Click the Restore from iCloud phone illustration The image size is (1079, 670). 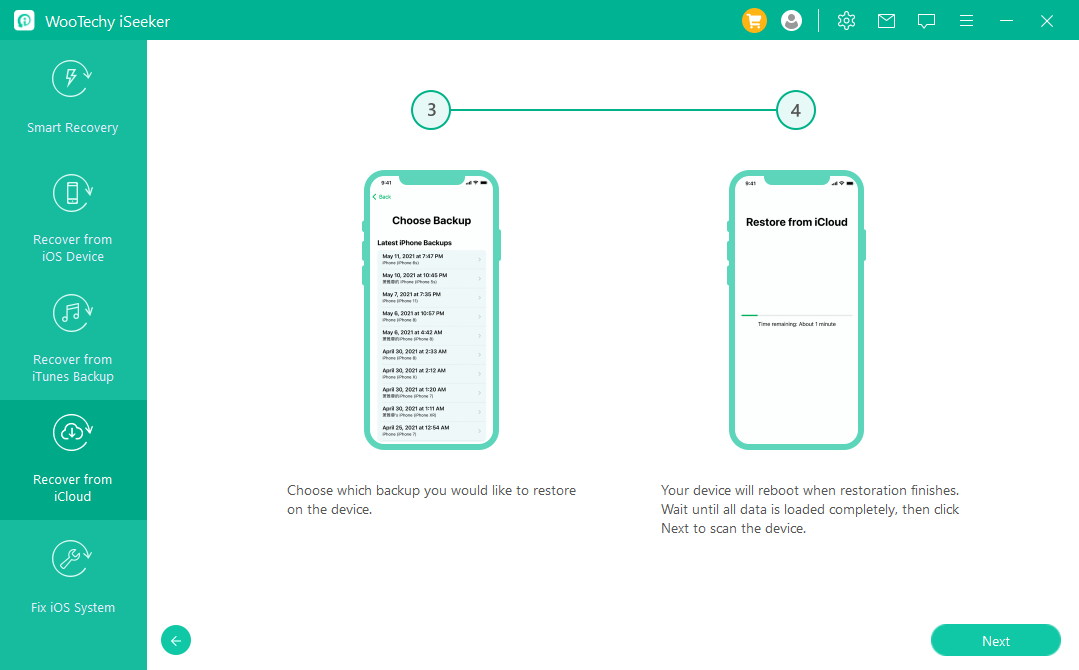tap(796, 310)
